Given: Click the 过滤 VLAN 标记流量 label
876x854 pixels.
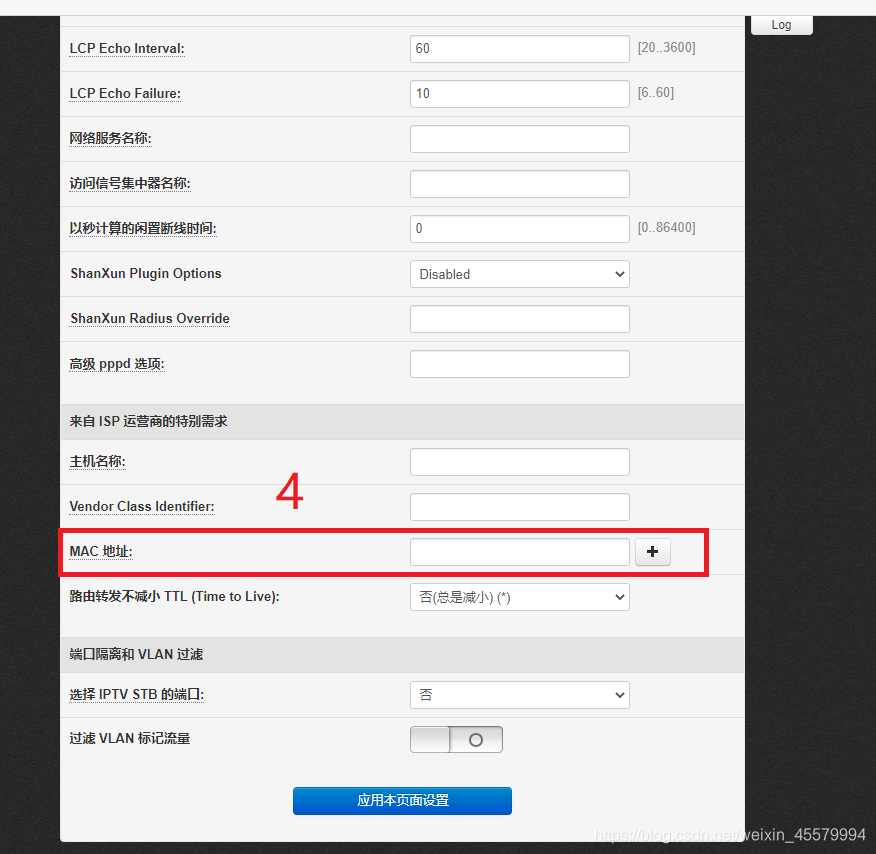Looking at the screenshot, I should [x=130, y=738].
